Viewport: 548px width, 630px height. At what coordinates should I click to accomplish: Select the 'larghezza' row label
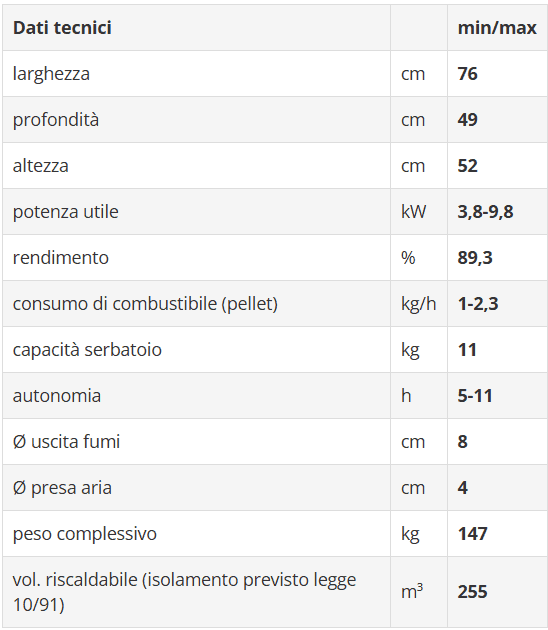coord(51,74)
